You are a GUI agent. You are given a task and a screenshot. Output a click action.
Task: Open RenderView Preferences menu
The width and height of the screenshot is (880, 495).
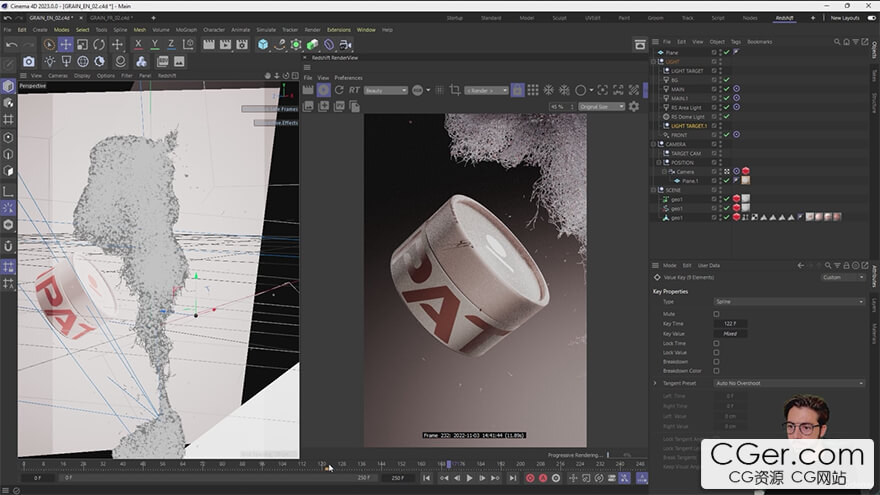tap(349, 77)
